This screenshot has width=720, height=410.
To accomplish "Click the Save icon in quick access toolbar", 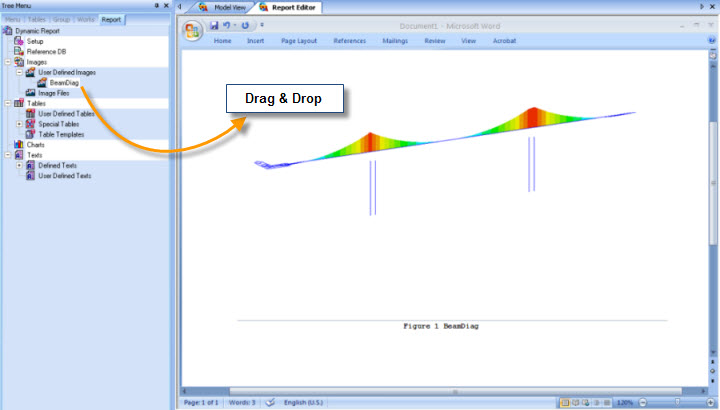I will click(214, 24).
